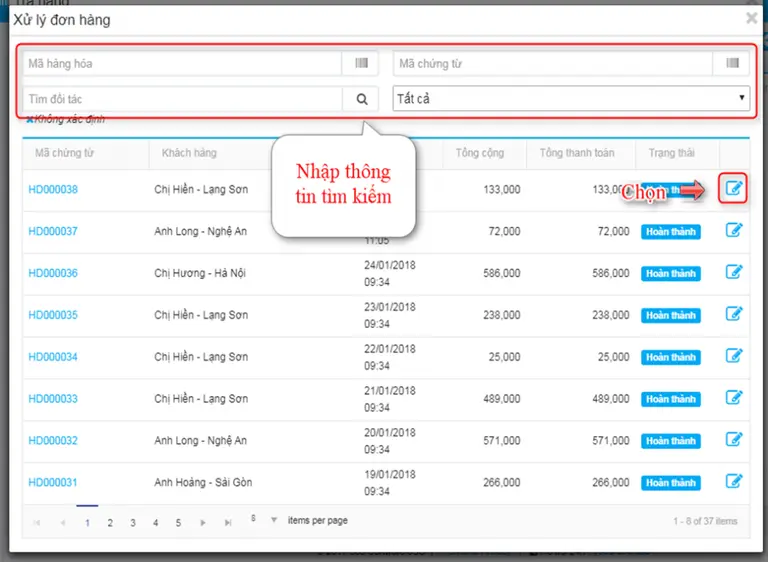
Task: Click search magnifier in Tìm đối tác field
Action: pyautogui.click(x=361, y=99)
